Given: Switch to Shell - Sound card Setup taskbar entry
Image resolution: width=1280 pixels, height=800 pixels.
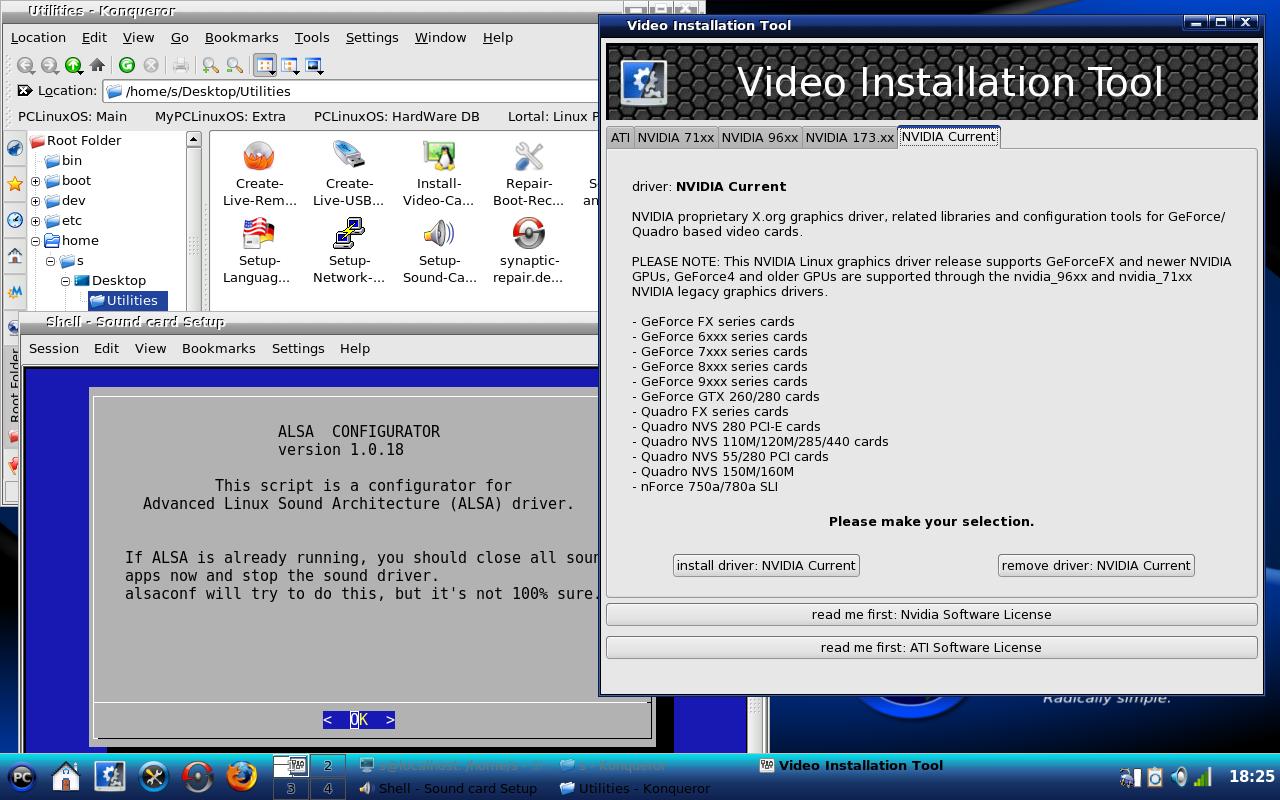Looking at the screenshot, I should (448, 788).
